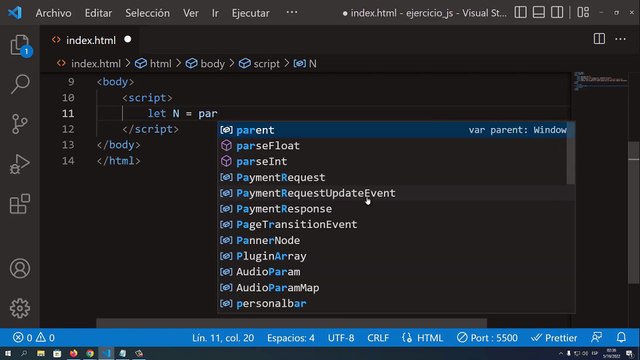Toggle the bottom panel layout icon
Image resolution: width=640 pixels, height=360 pixels.
[x=539, y=12]
